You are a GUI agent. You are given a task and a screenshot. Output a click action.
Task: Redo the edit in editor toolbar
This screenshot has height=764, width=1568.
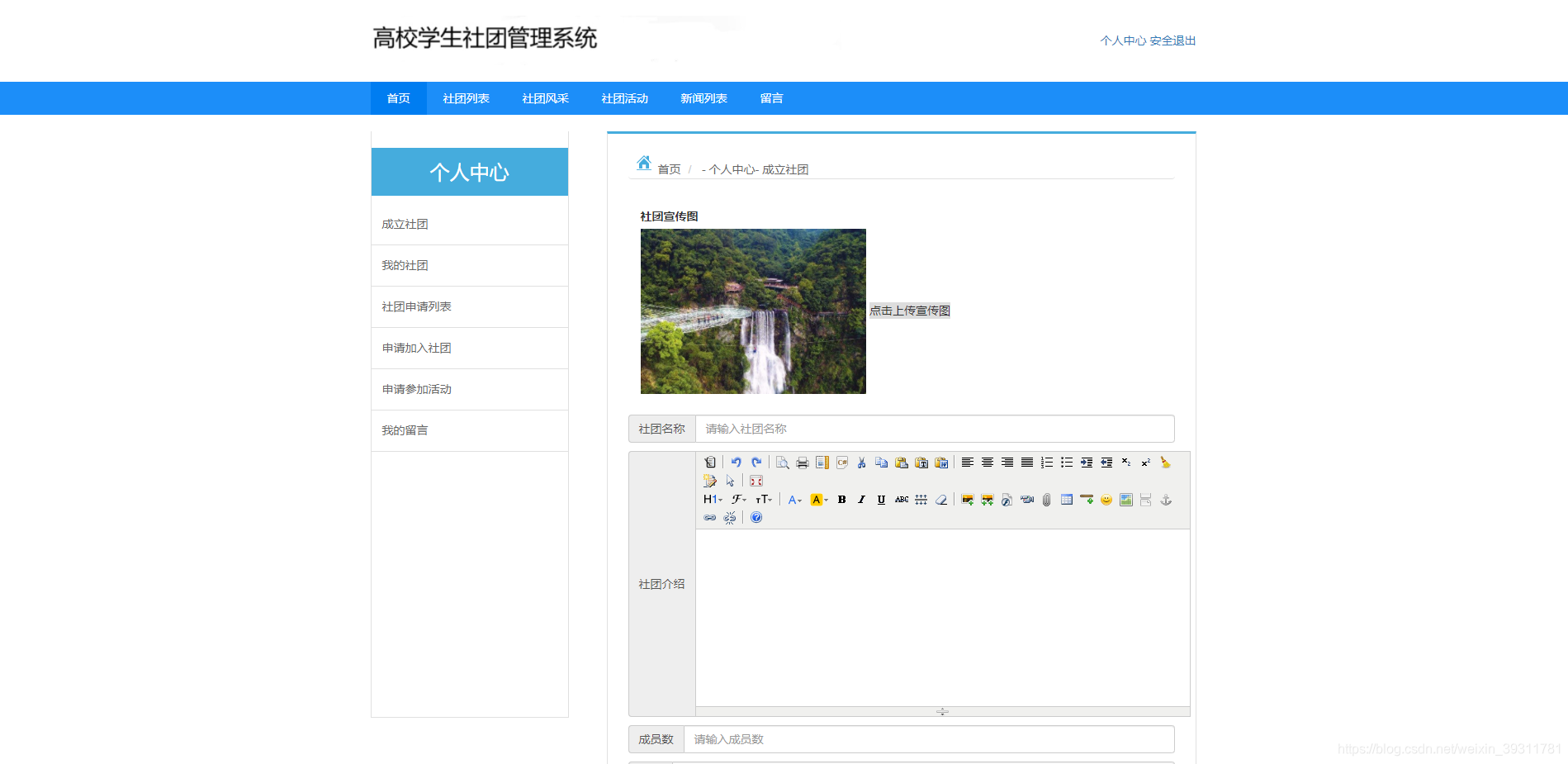pos(756,463)
